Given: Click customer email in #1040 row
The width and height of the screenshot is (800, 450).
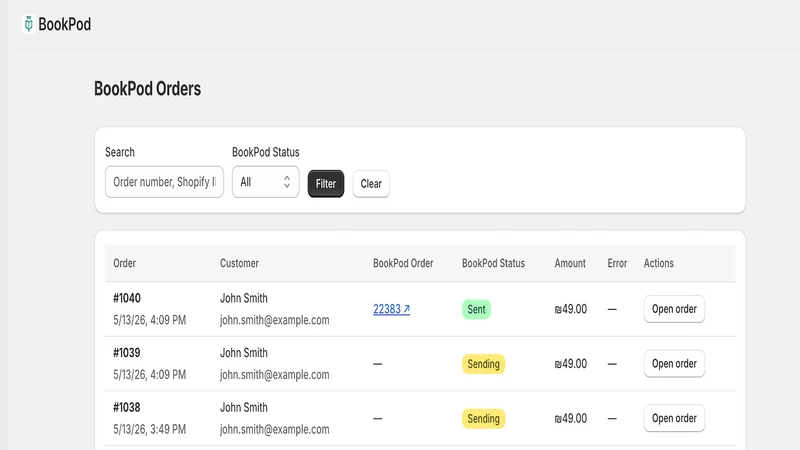Looking at the screenshot, I should [x=274, y=320].
